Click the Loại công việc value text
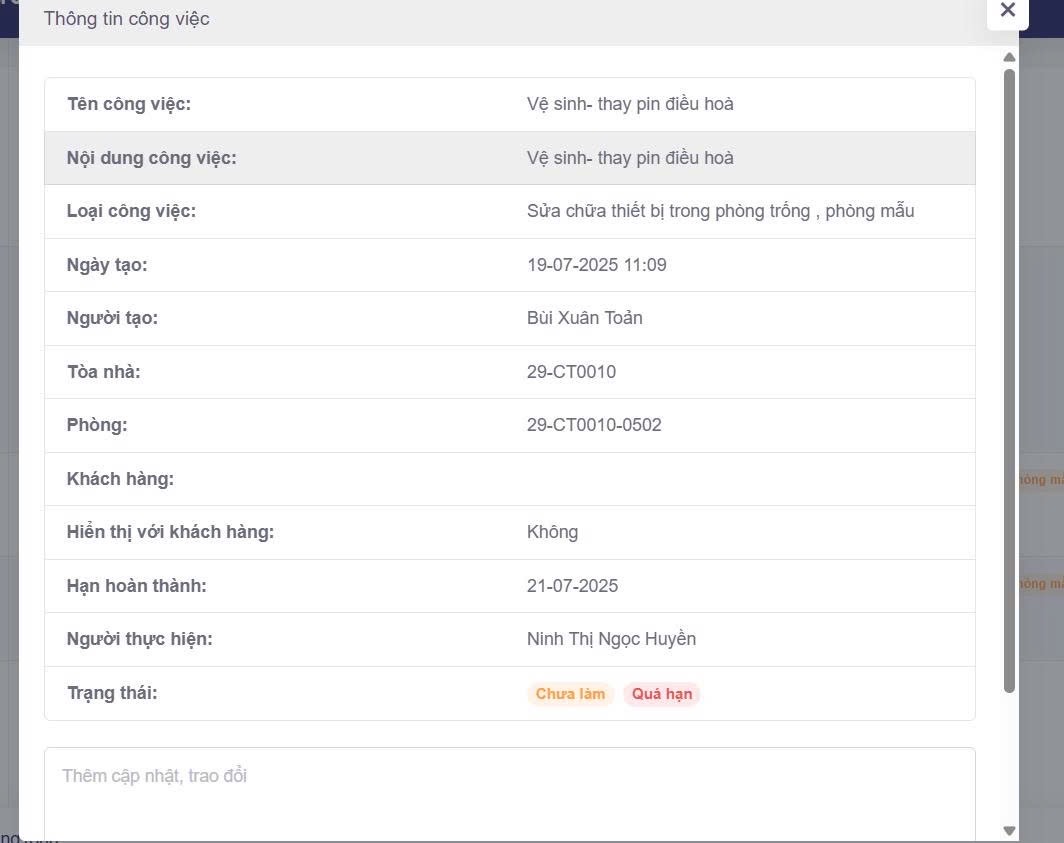 720,211
